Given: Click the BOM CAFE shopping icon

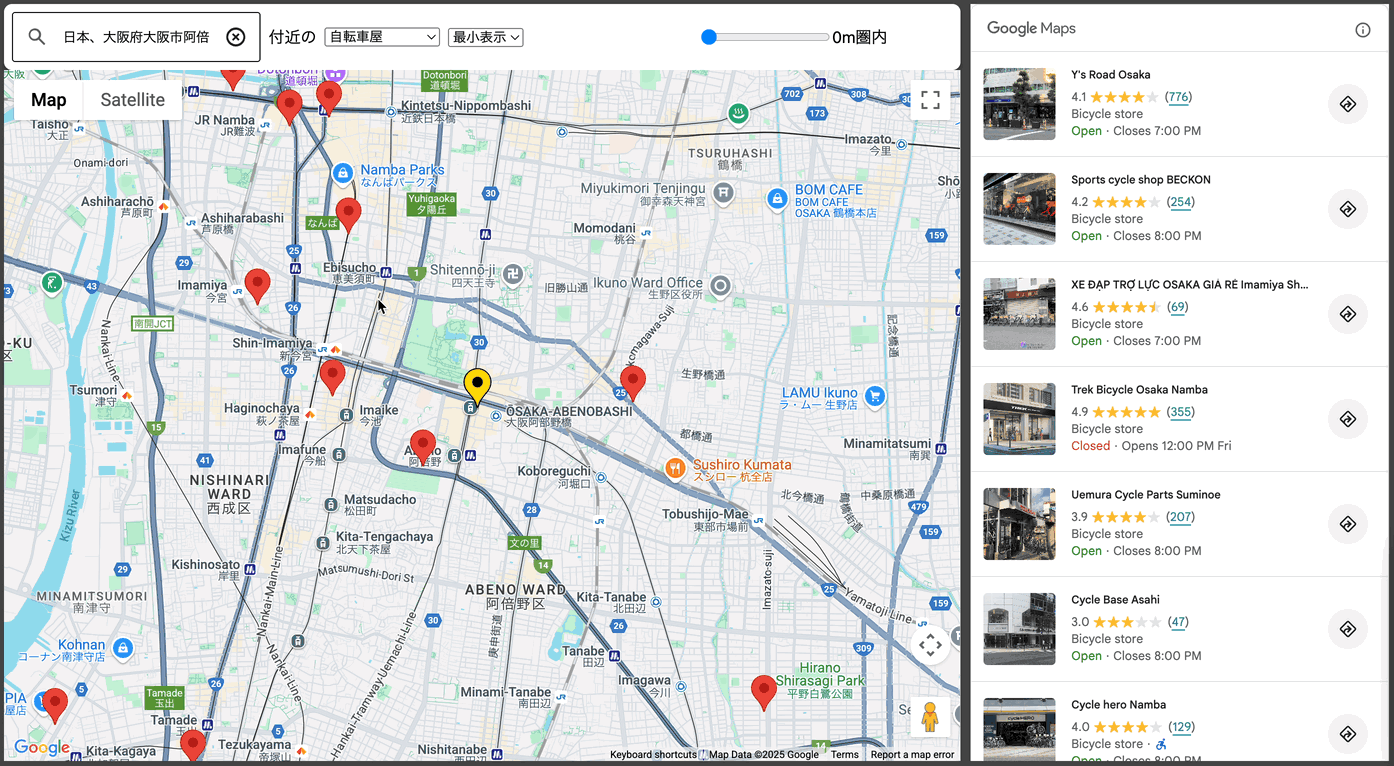Looking at the screenshot, I should 777,200.
